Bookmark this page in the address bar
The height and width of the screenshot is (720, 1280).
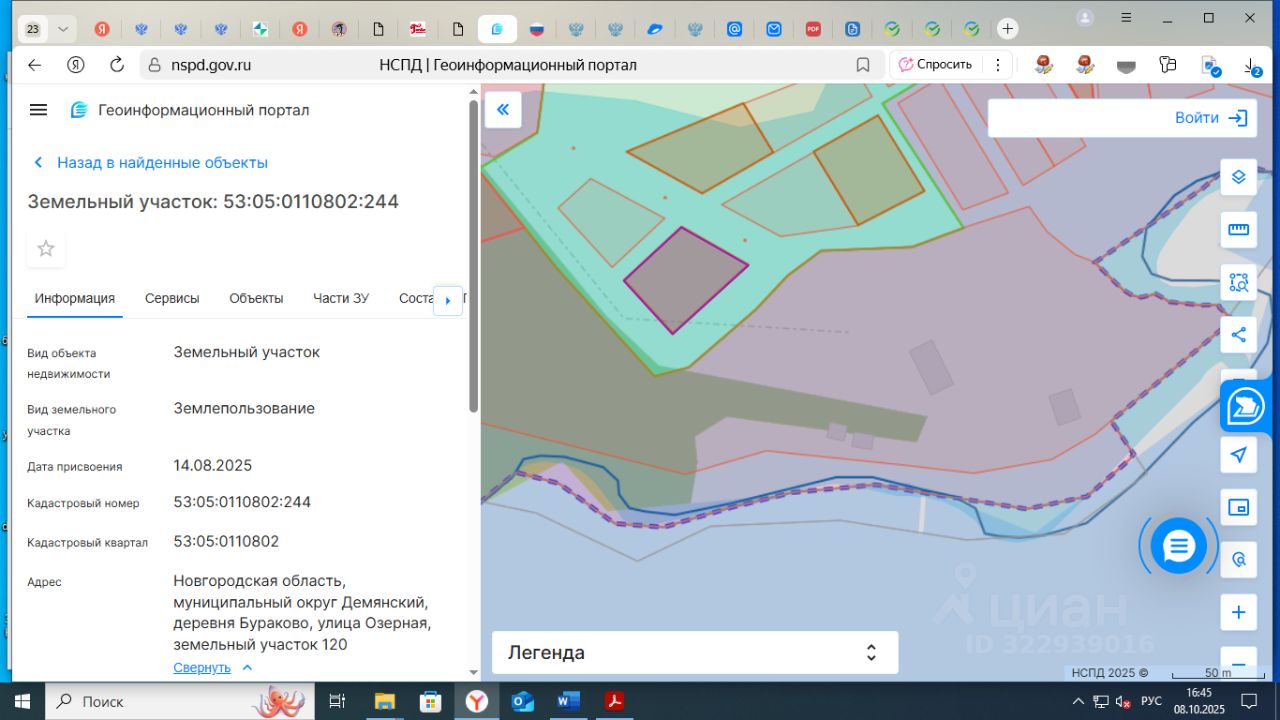click(x=862, y=65)
